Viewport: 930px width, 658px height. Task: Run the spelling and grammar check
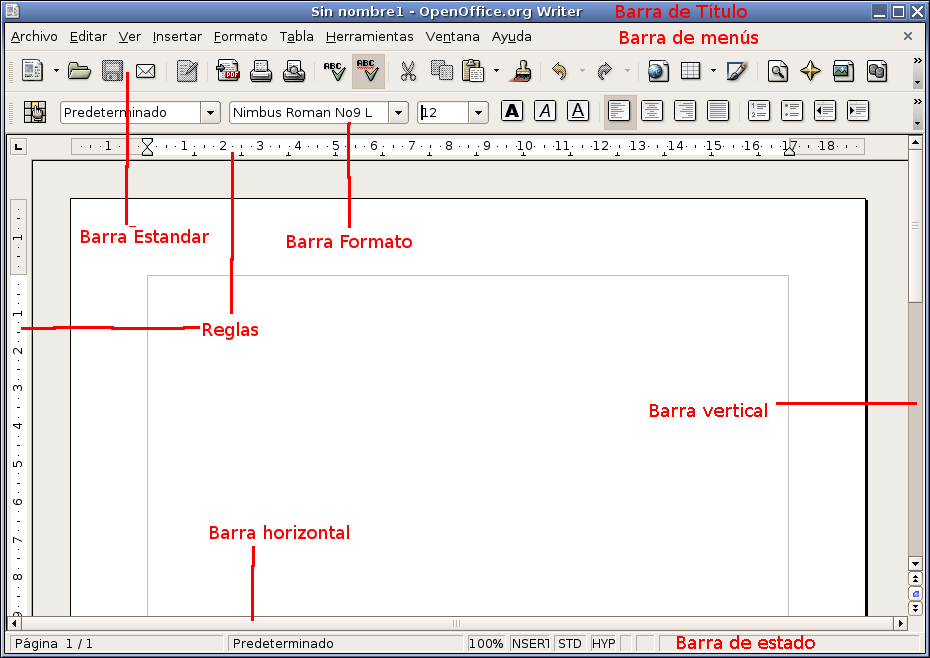335,71
